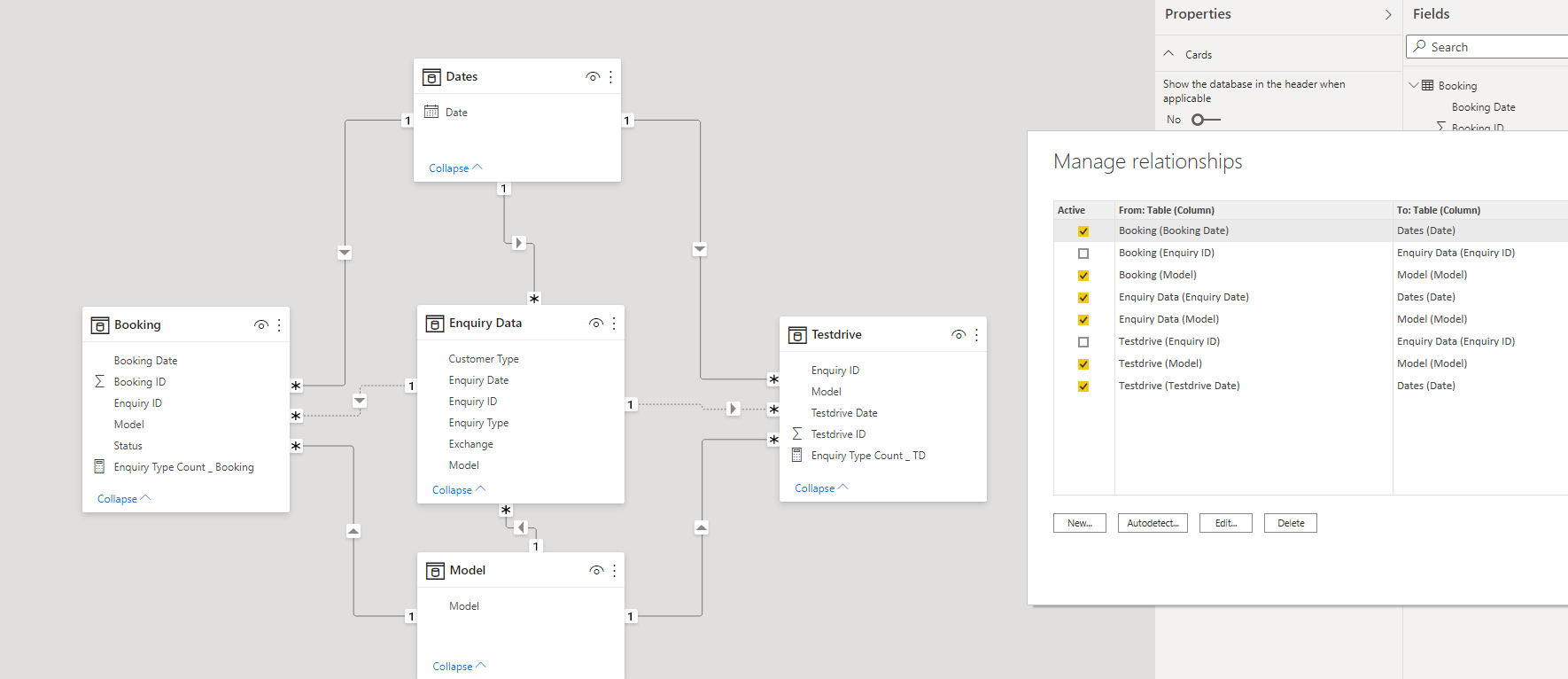Open the Enquiry Data table more options menu
Viewport: 1568px width, 679px height.
pyautogui.click(x=614, y=324)
